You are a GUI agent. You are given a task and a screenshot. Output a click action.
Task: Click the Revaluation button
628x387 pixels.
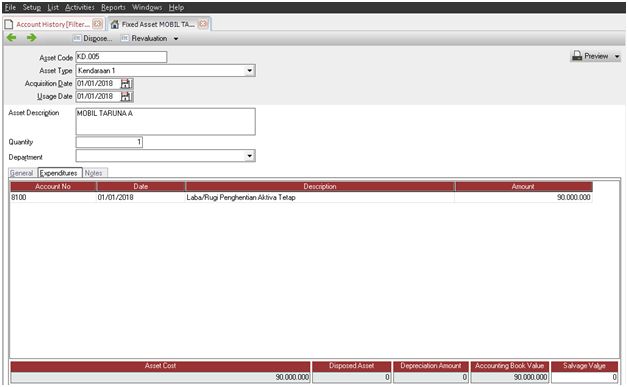pos(145,38)
